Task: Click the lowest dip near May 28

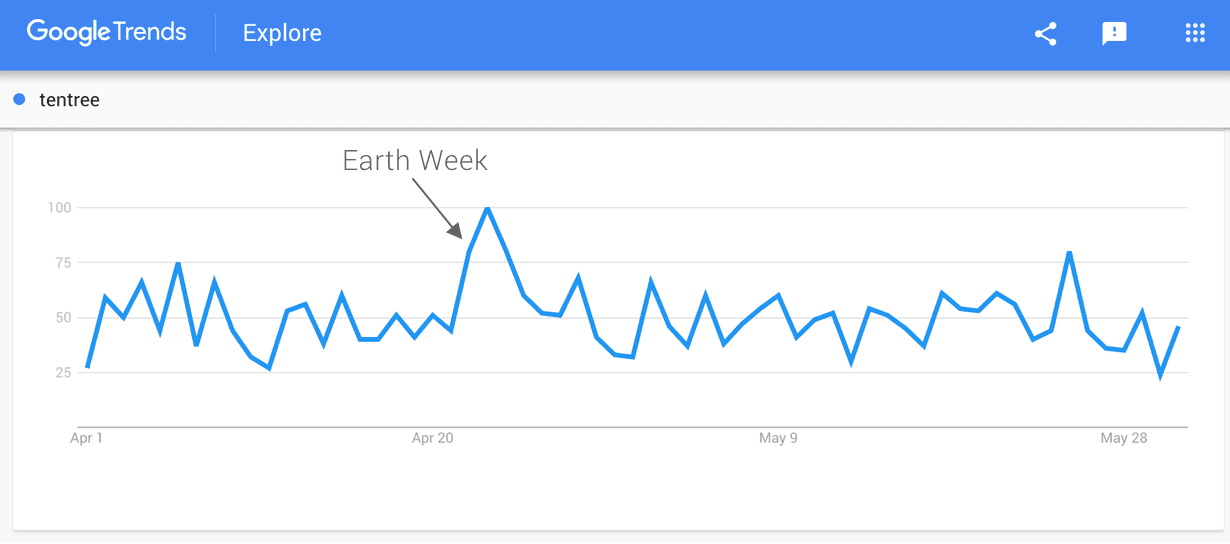Action: pyautogui.click(x=1161, y=376)
